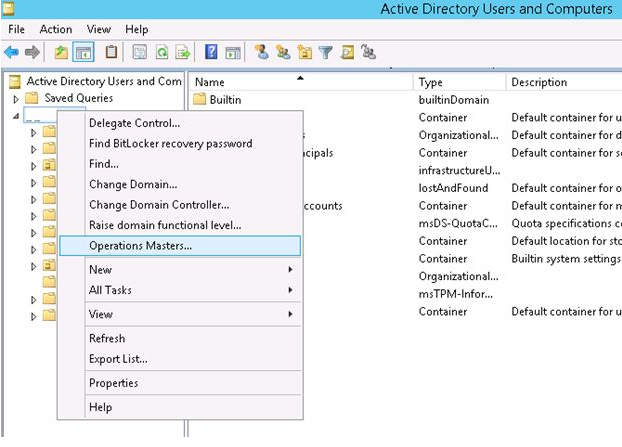Viewport: 622px width, 447px height.
Task: Click the Default location for sto description
Action: (x=566, y=241)
